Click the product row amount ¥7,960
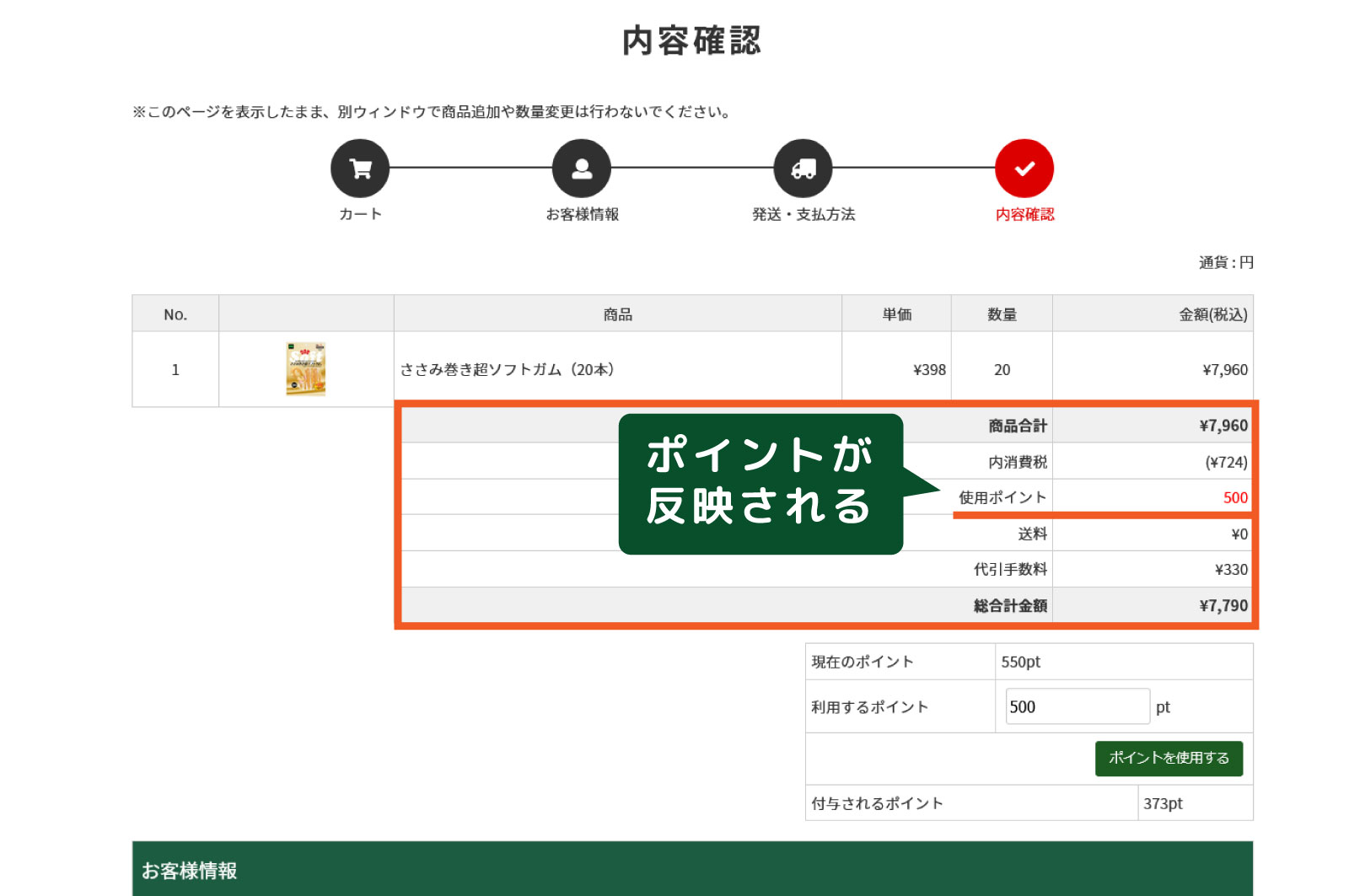 click(1225, 369)
